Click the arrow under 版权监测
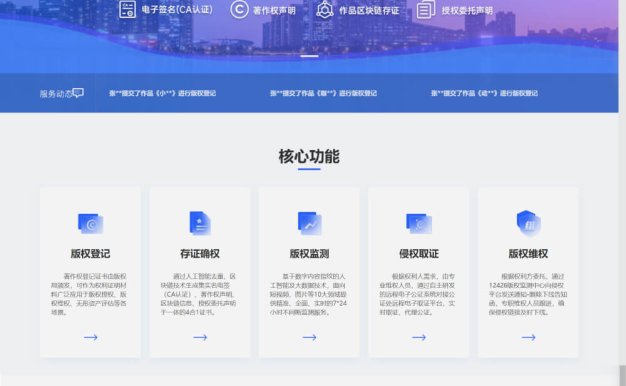The height and width of the screenshot is (386, 626). pos(309,337)
